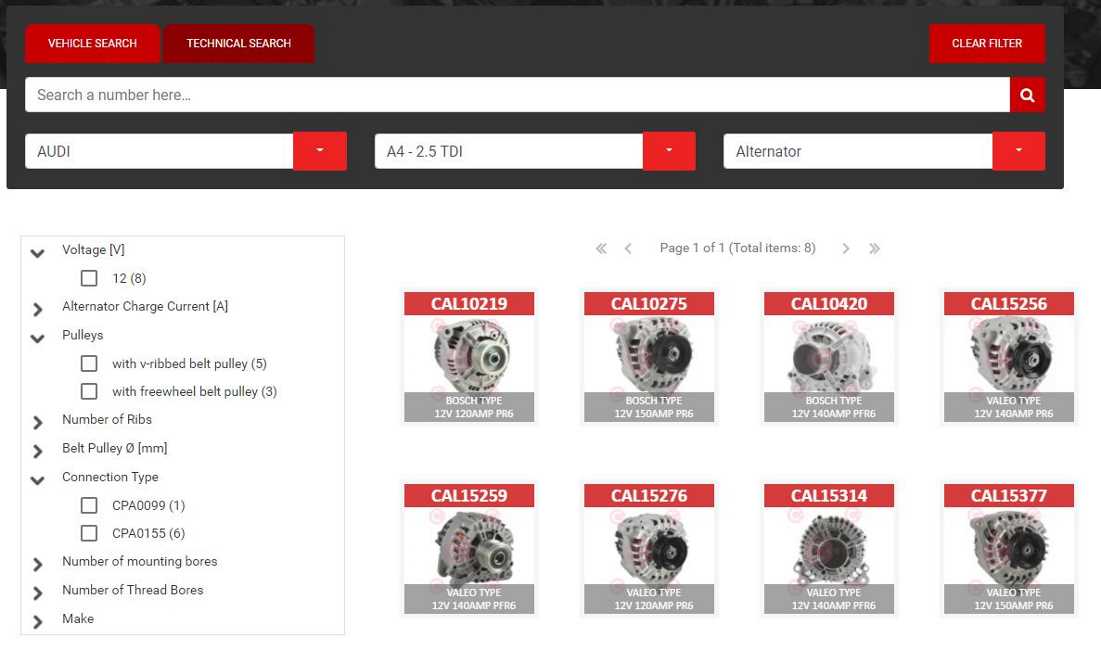Collapse the Connection Type filter section
The width and height of the screenshot is (1101, 650).
tap(38, 480)
